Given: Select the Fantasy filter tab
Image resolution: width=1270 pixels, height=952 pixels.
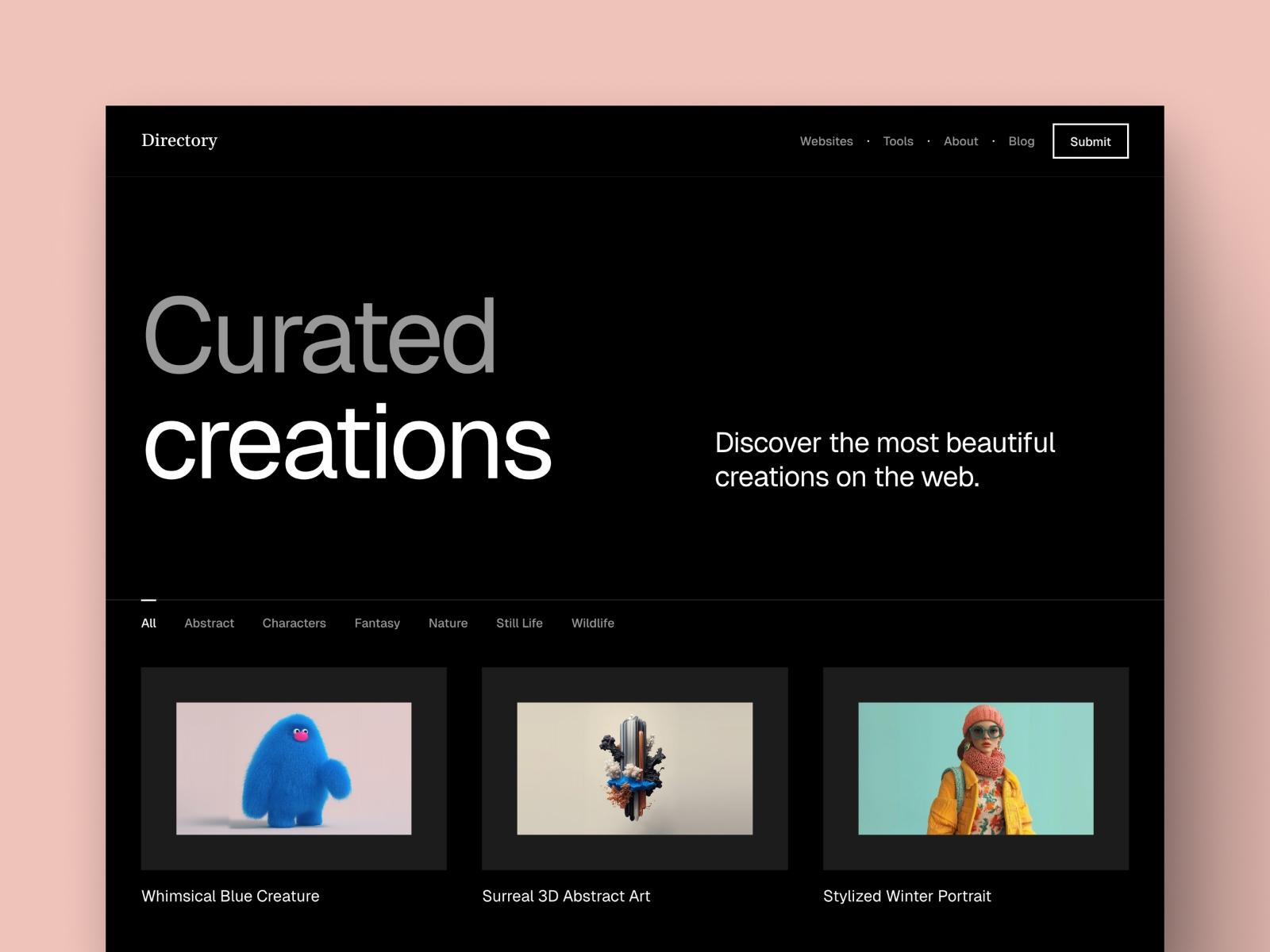Looking at the screenshot, I should point(377,624).
